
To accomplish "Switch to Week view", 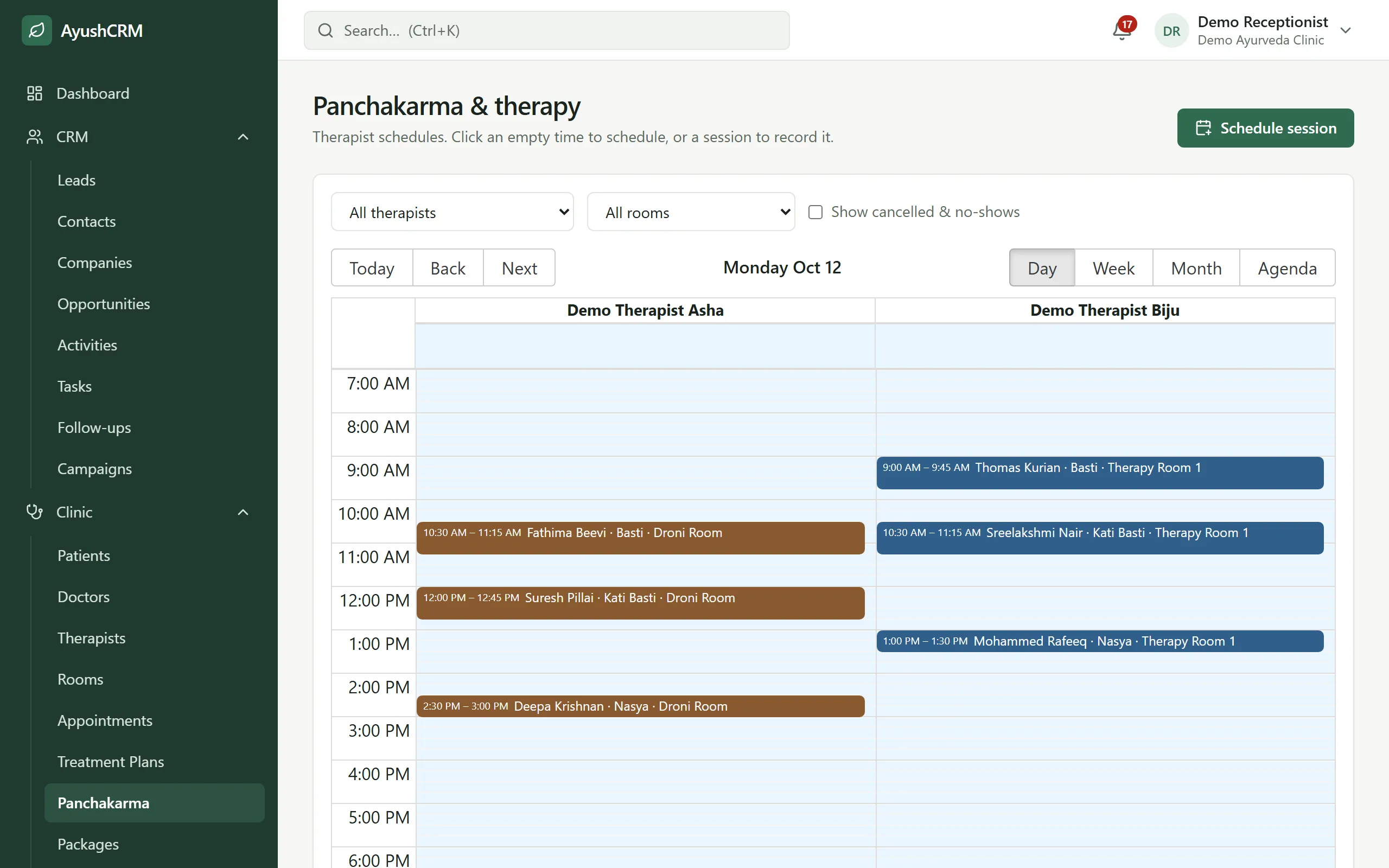I will pos(1113,267).
